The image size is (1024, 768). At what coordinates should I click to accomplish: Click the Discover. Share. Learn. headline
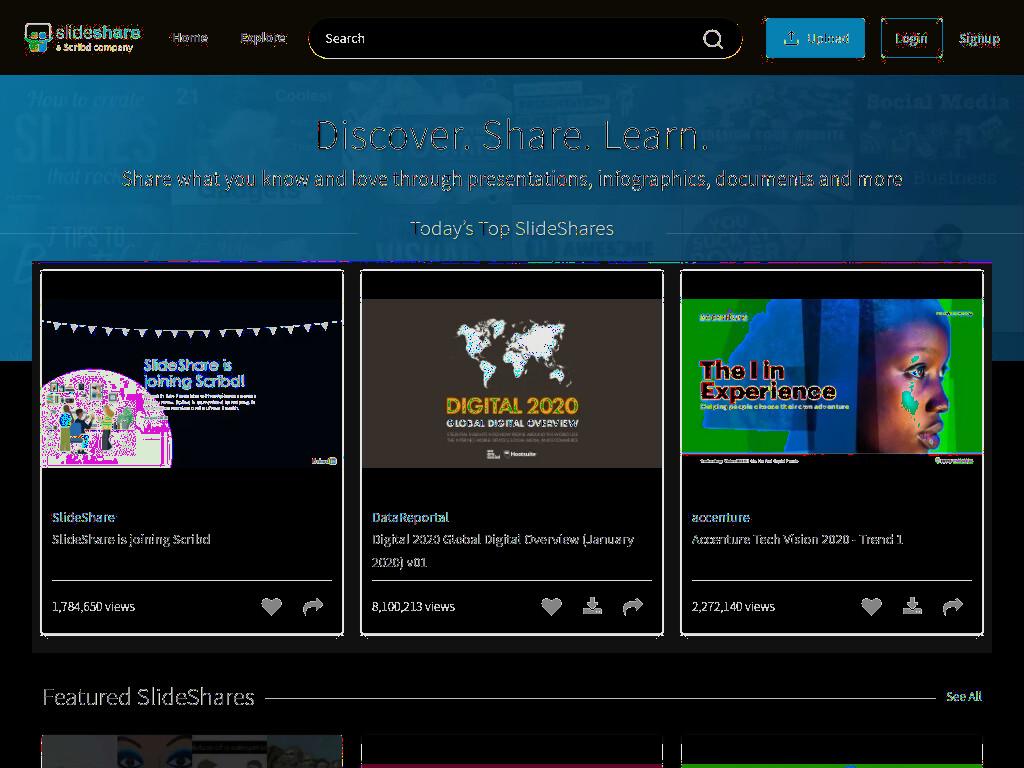click(x=512, y=136)
